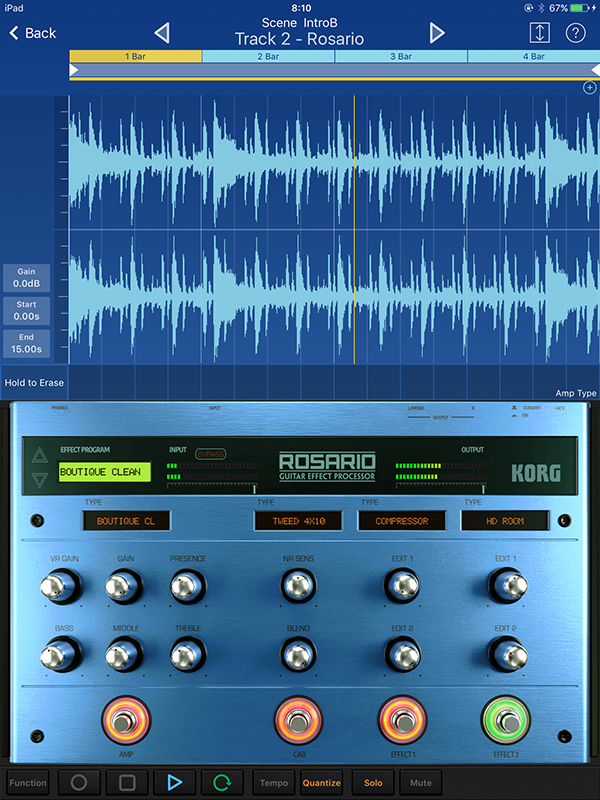600x800 pixels.
Task: Start recording with the circle button
Action: coord(79,783)
